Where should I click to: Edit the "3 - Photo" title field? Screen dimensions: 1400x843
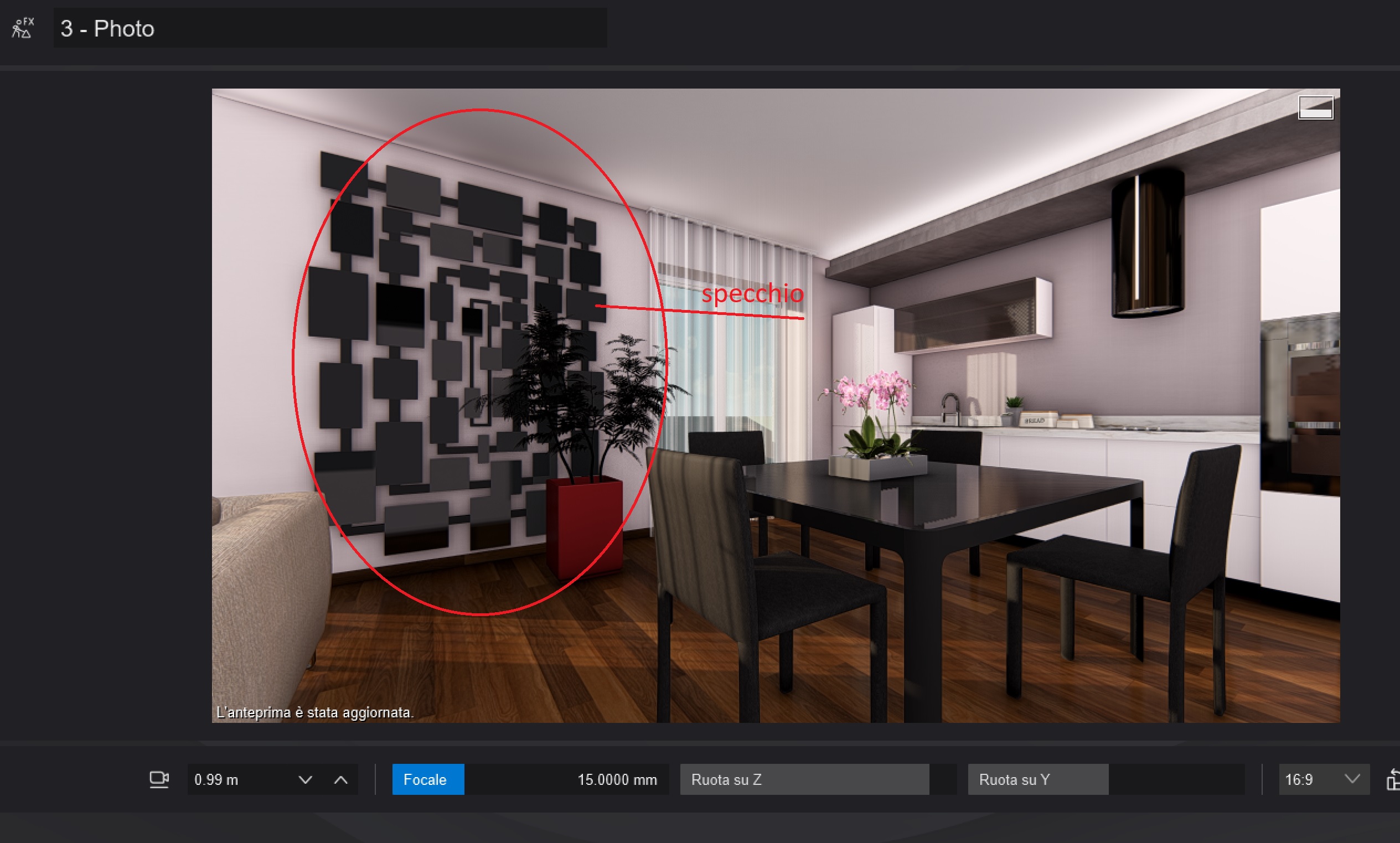click(330, 28)
